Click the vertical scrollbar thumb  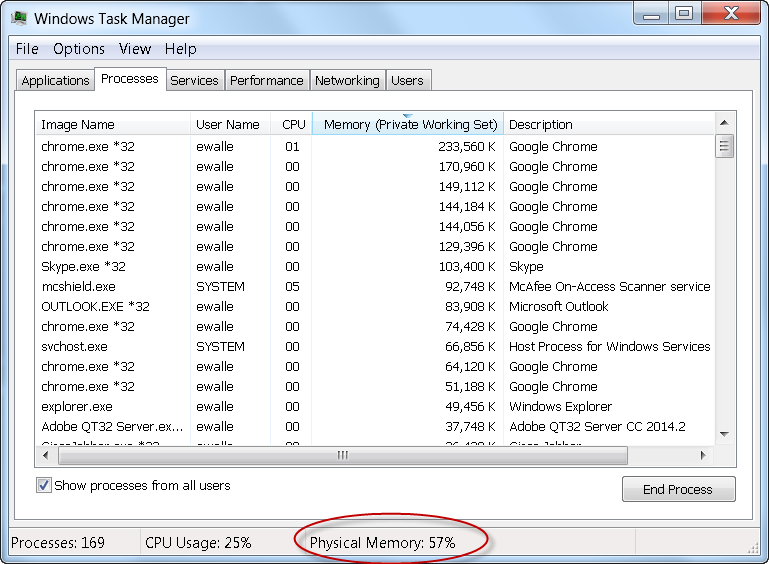click(x=724, y=146)
